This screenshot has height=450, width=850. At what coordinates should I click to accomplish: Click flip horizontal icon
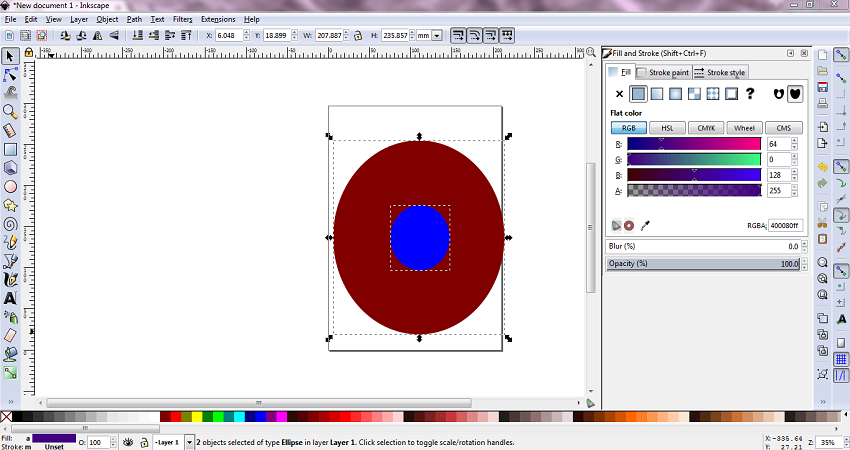(x=98, y=35)
